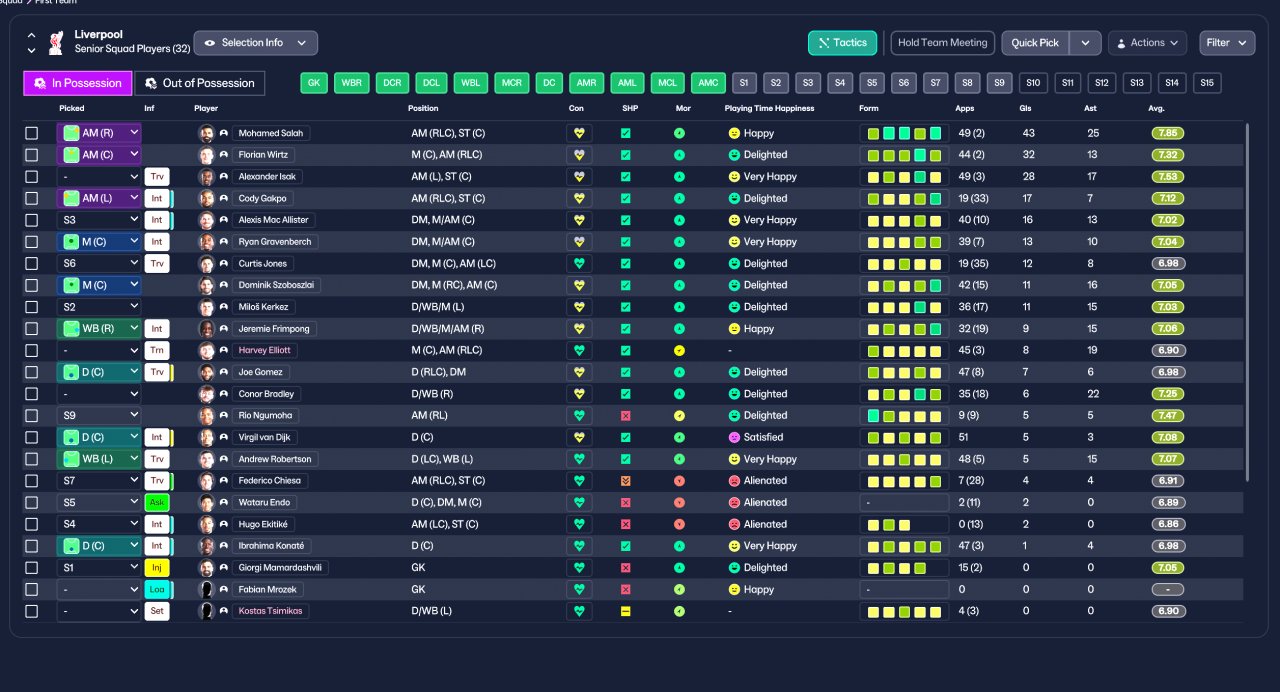This screenshot has width=1280, height=692.
Task: Switch to the In Possession tab
Action: tap(78, 83)
